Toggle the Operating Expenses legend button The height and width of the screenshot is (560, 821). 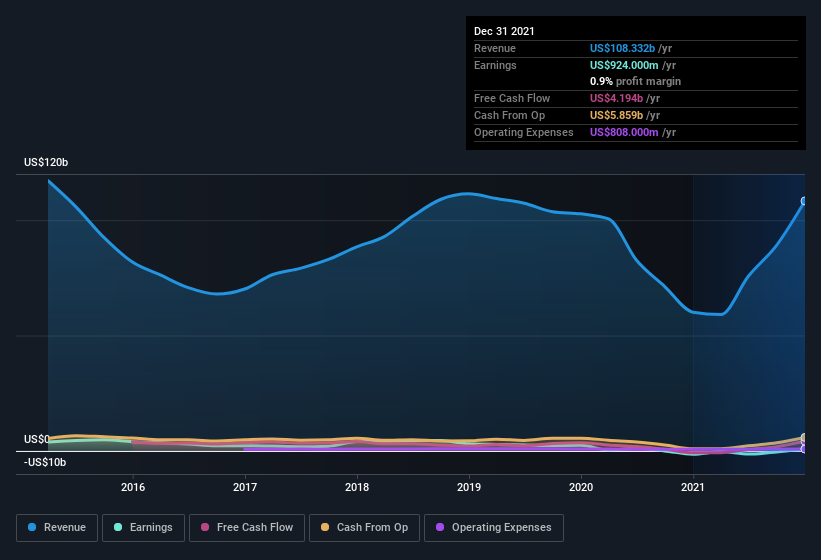click(x=494, y=528)
